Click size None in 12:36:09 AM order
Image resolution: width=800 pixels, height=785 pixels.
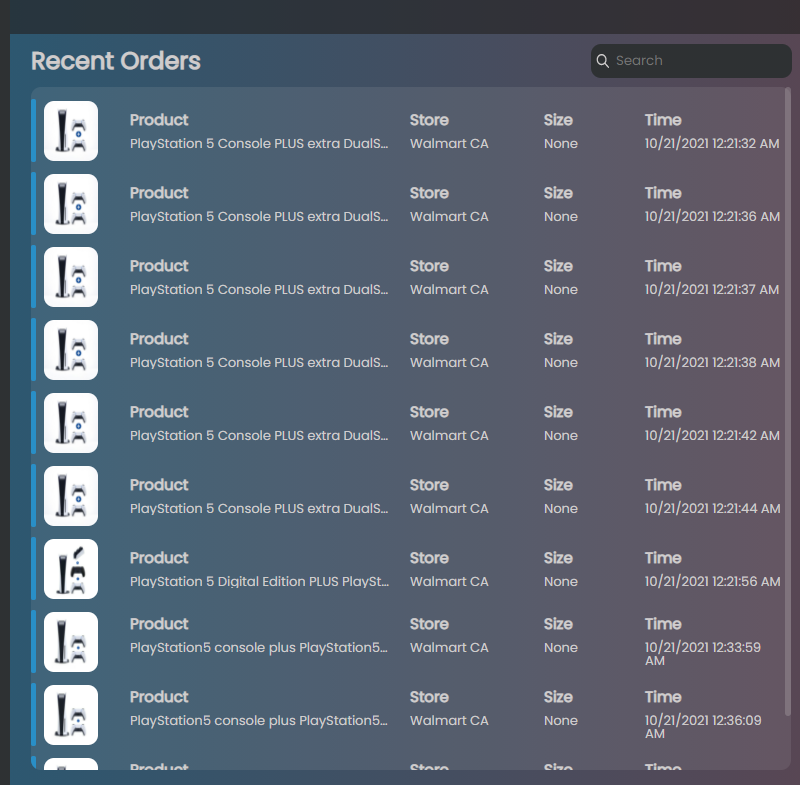click(561, 720)
